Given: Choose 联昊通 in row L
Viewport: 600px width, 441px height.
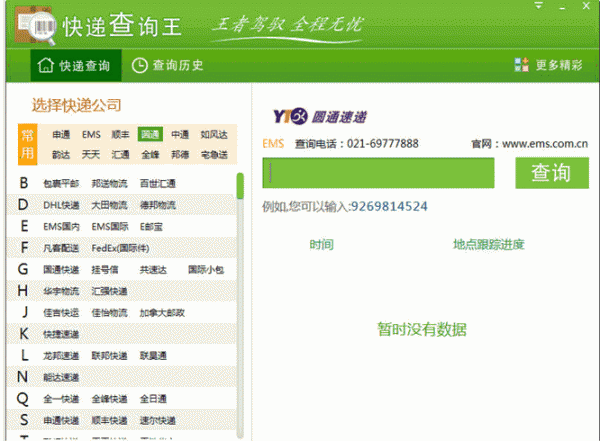Looking at the screenshot, I should pyautogui.click(x=153, y=356).
